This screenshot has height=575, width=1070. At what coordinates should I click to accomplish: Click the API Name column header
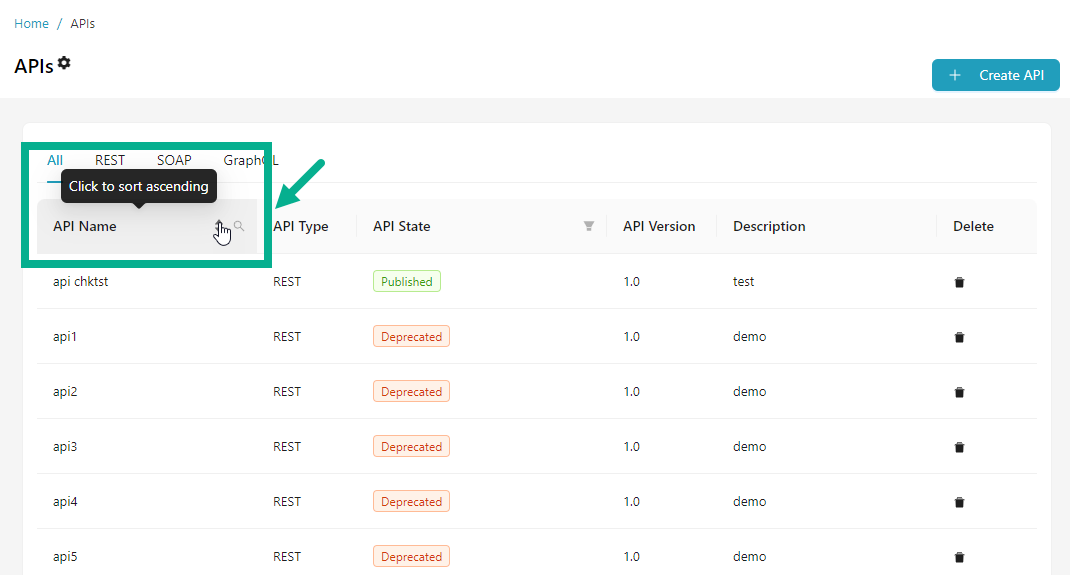(x=85, y=226)
